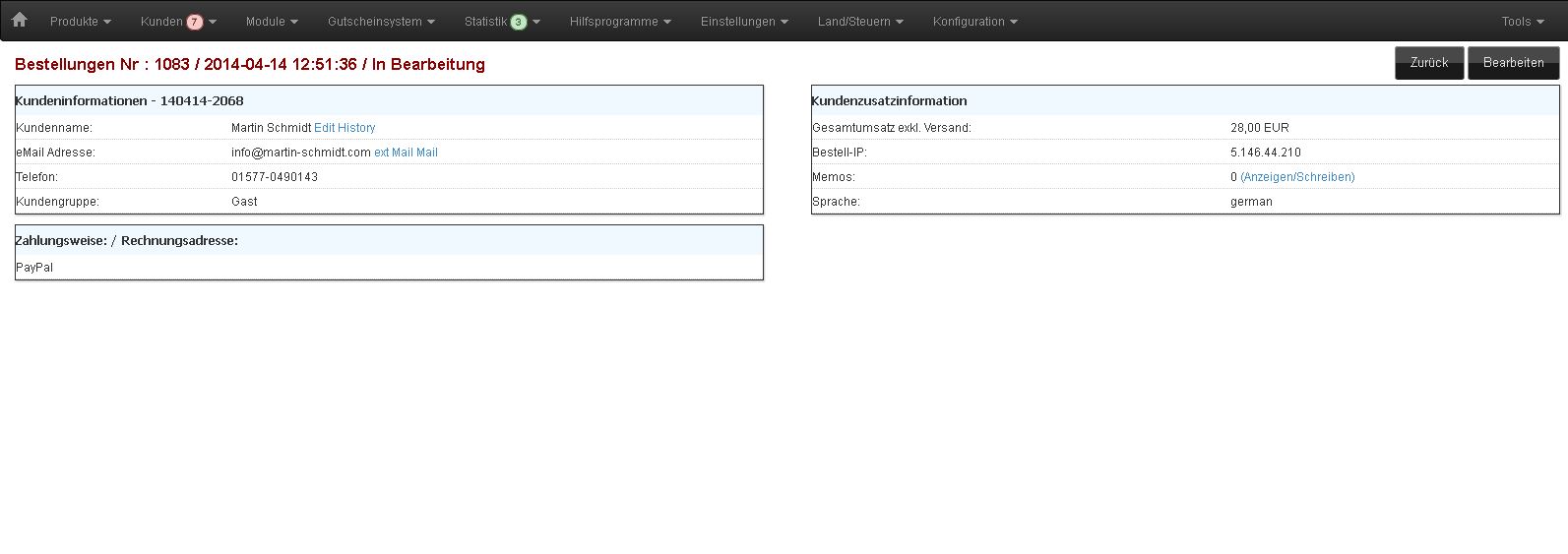Screen dimensions: 1568x554
Task: Expand the Land/Steuern menu
Action: pos(860,22)
